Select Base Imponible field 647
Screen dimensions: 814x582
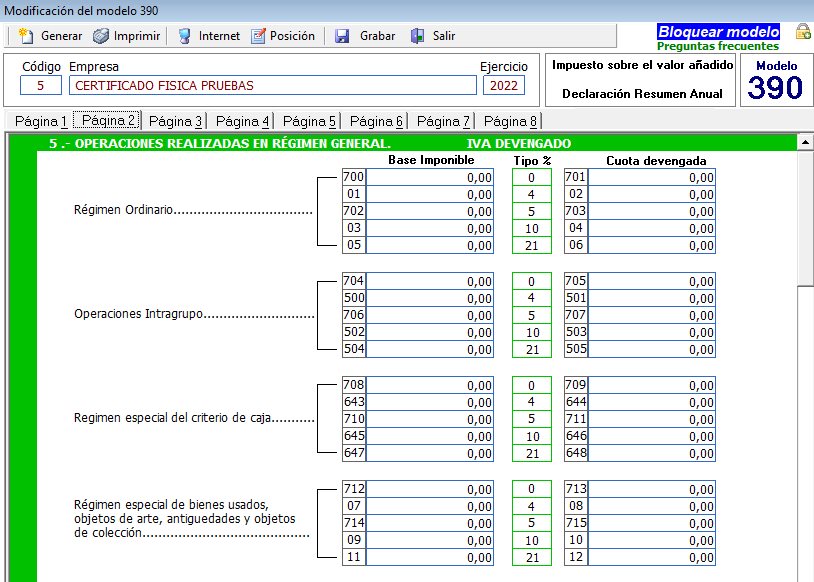click(x=430, y=453)
